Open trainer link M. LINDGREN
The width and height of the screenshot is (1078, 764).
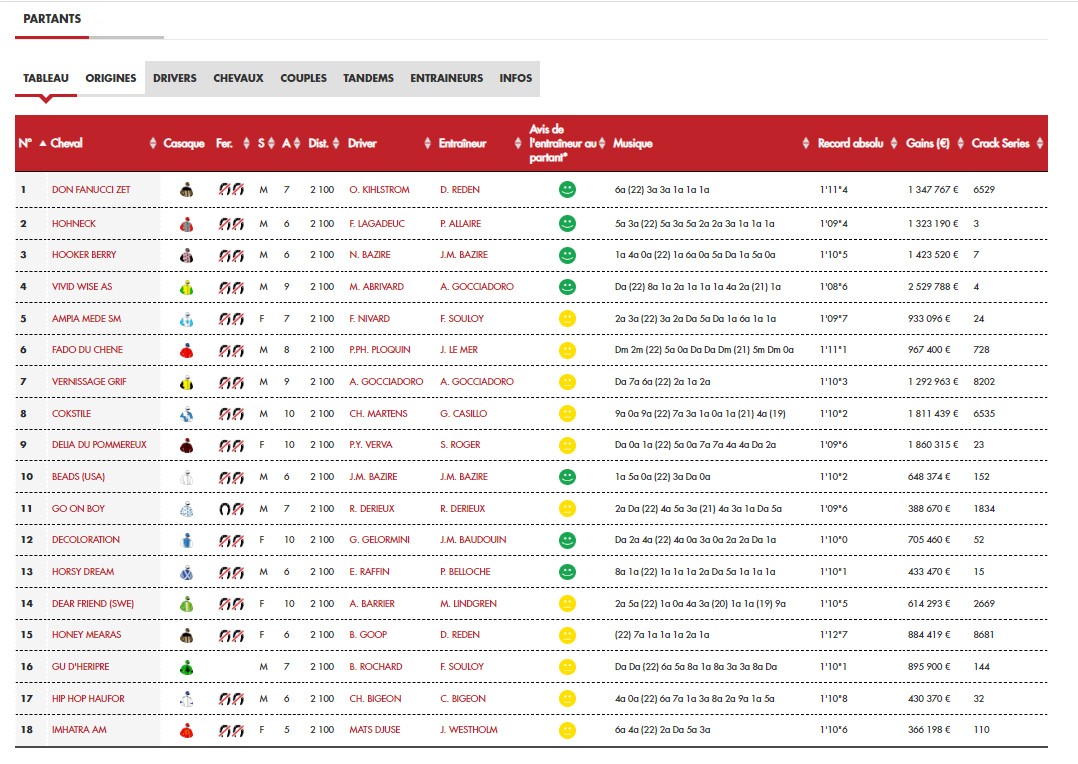[468, 604]
